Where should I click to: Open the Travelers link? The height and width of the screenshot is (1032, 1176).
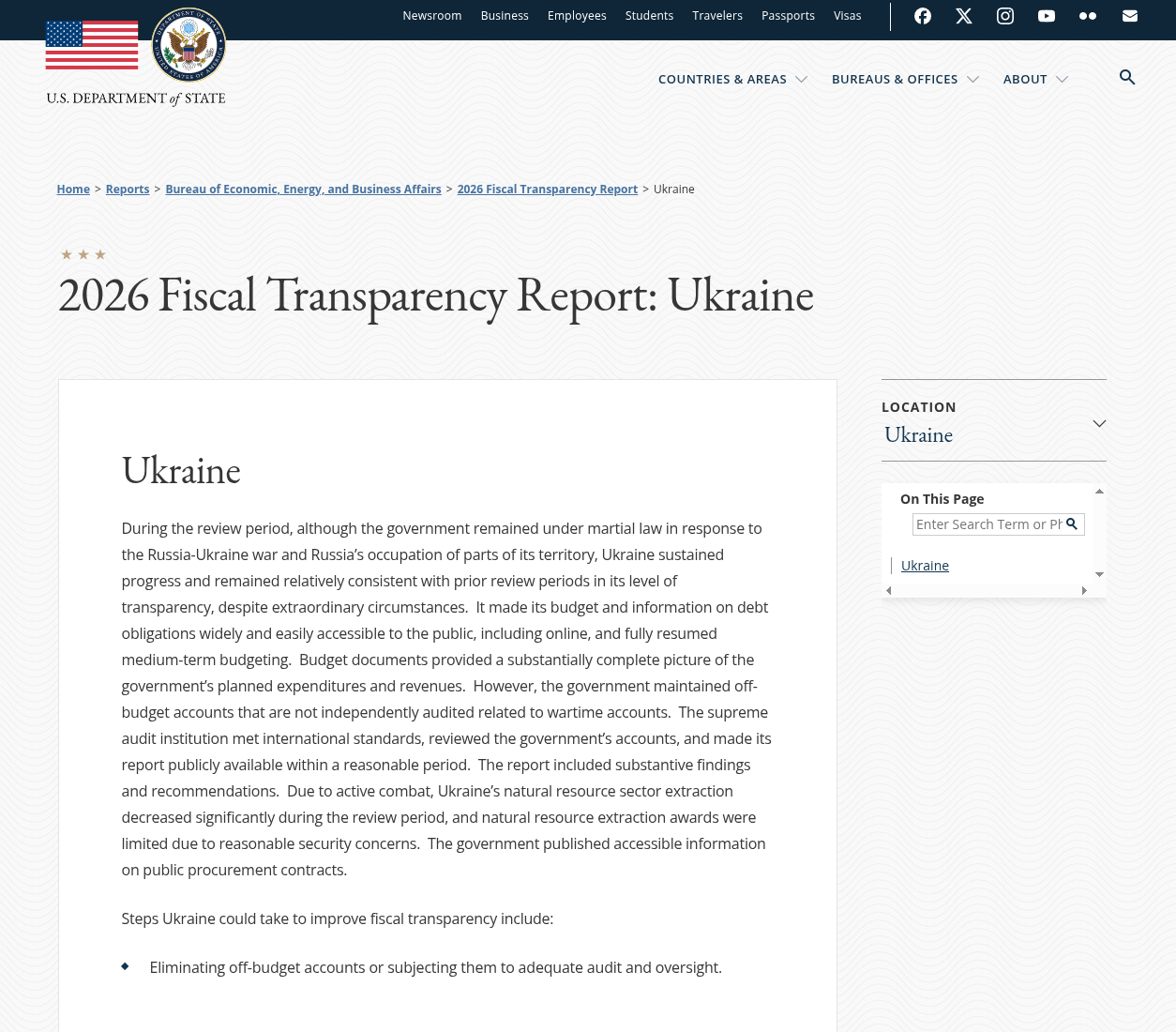pyautogui.click(x=717, y=16)
